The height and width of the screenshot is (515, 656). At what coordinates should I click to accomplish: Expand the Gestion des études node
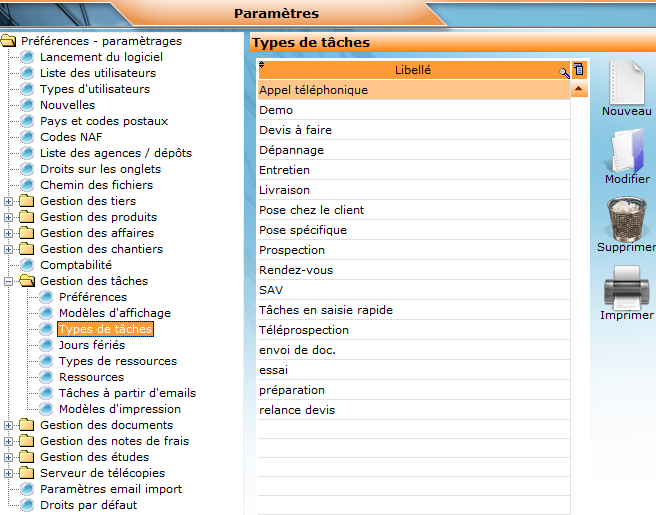[x=8, y=457]
